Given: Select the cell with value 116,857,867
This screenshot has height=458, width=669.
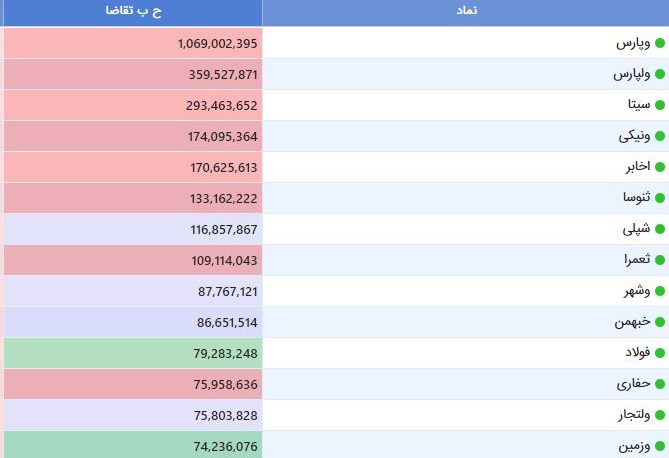Looking at the screenshot, I should [x=133, y=229].
